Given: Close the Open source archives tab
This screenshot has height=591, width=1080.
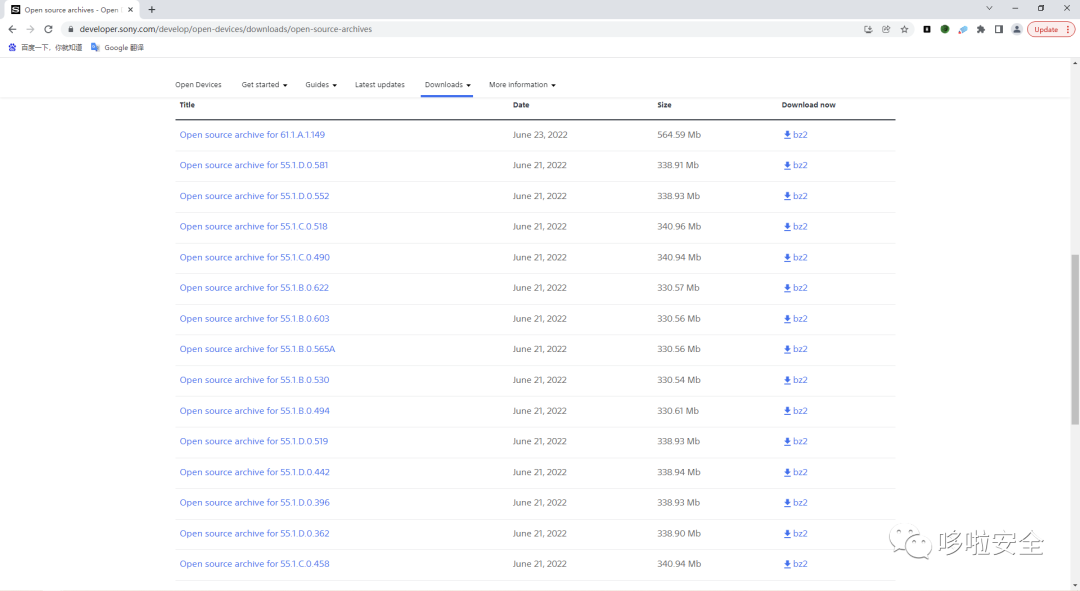Looking at the screenshot, I should (x=130, y=10).
